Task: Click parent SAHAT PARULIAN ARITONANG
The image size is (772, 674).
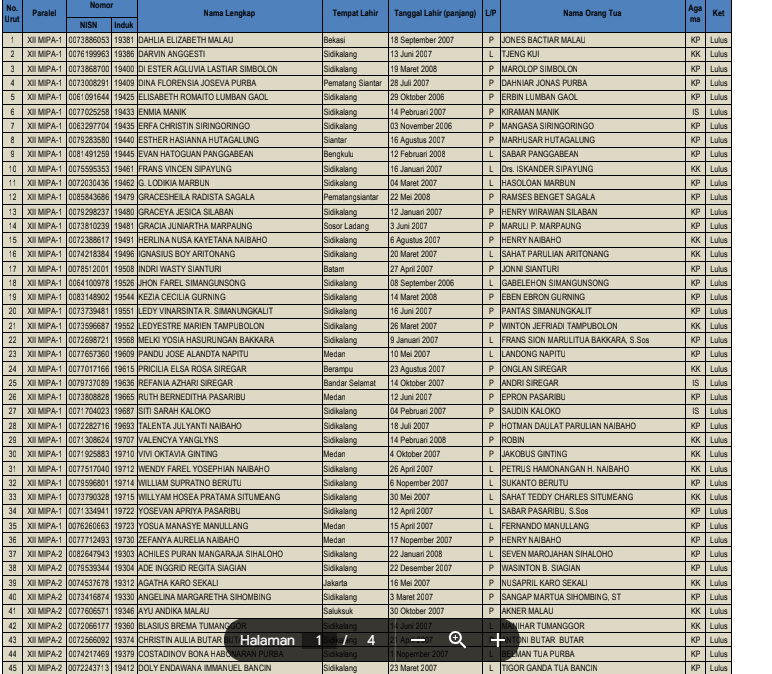Action: click(555, 254)
